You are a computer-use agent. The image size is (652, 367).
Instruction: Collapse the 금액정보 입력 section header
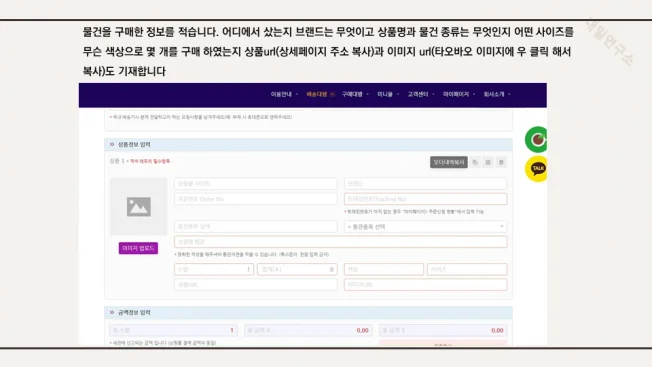(x=308, y=312)
